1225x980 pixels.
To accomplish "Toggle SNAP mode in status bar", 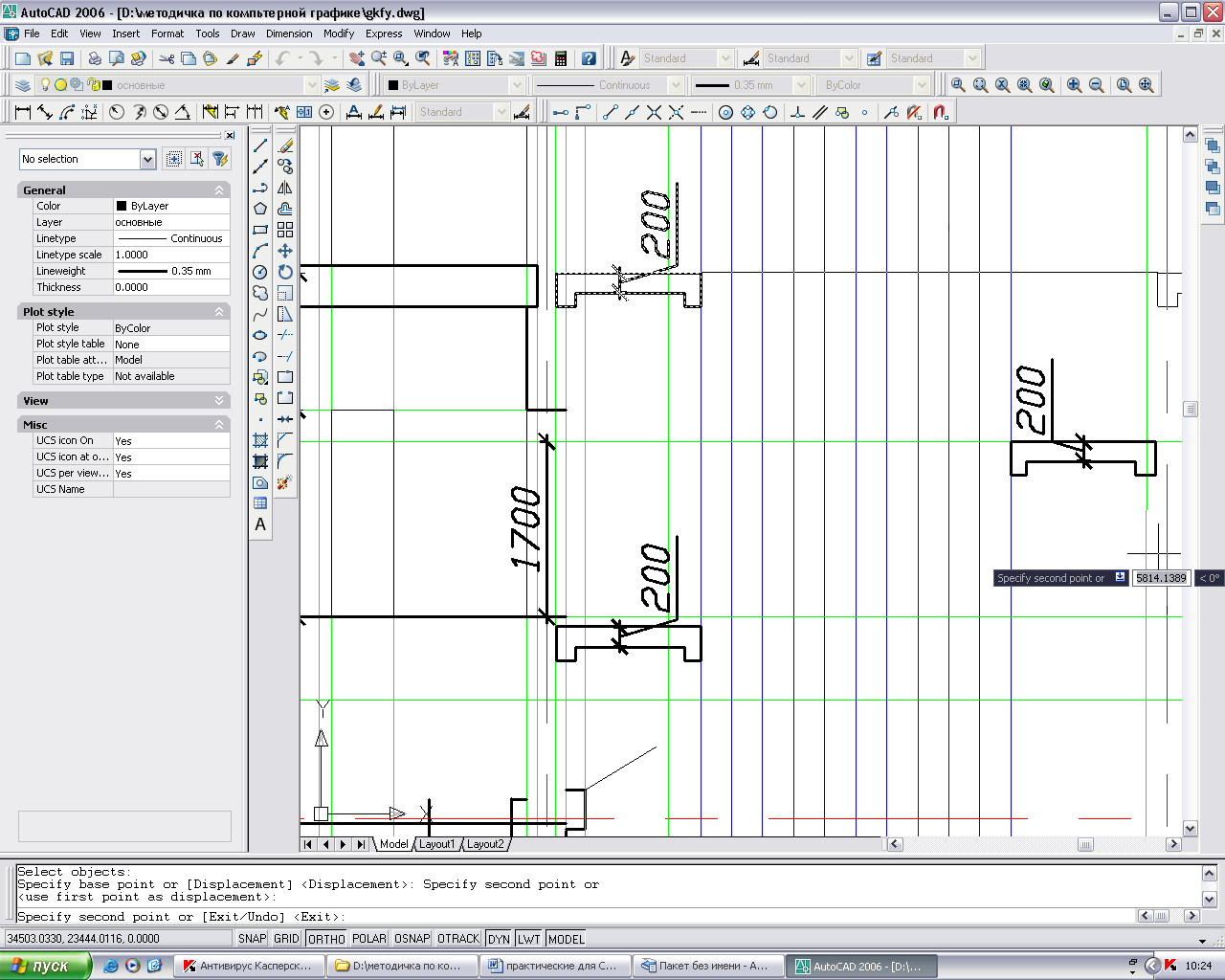I will 253,939.
